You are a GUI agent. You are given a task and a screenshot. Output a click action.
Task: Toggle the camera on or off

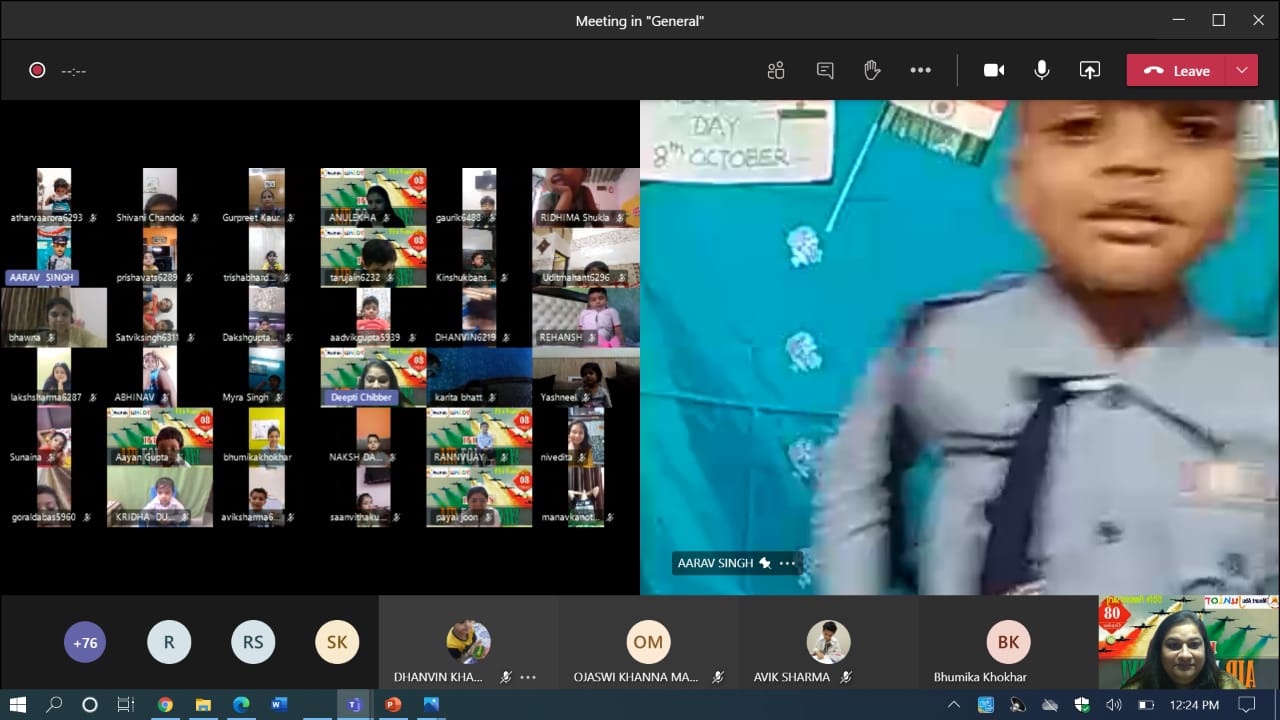click(993, 70)
